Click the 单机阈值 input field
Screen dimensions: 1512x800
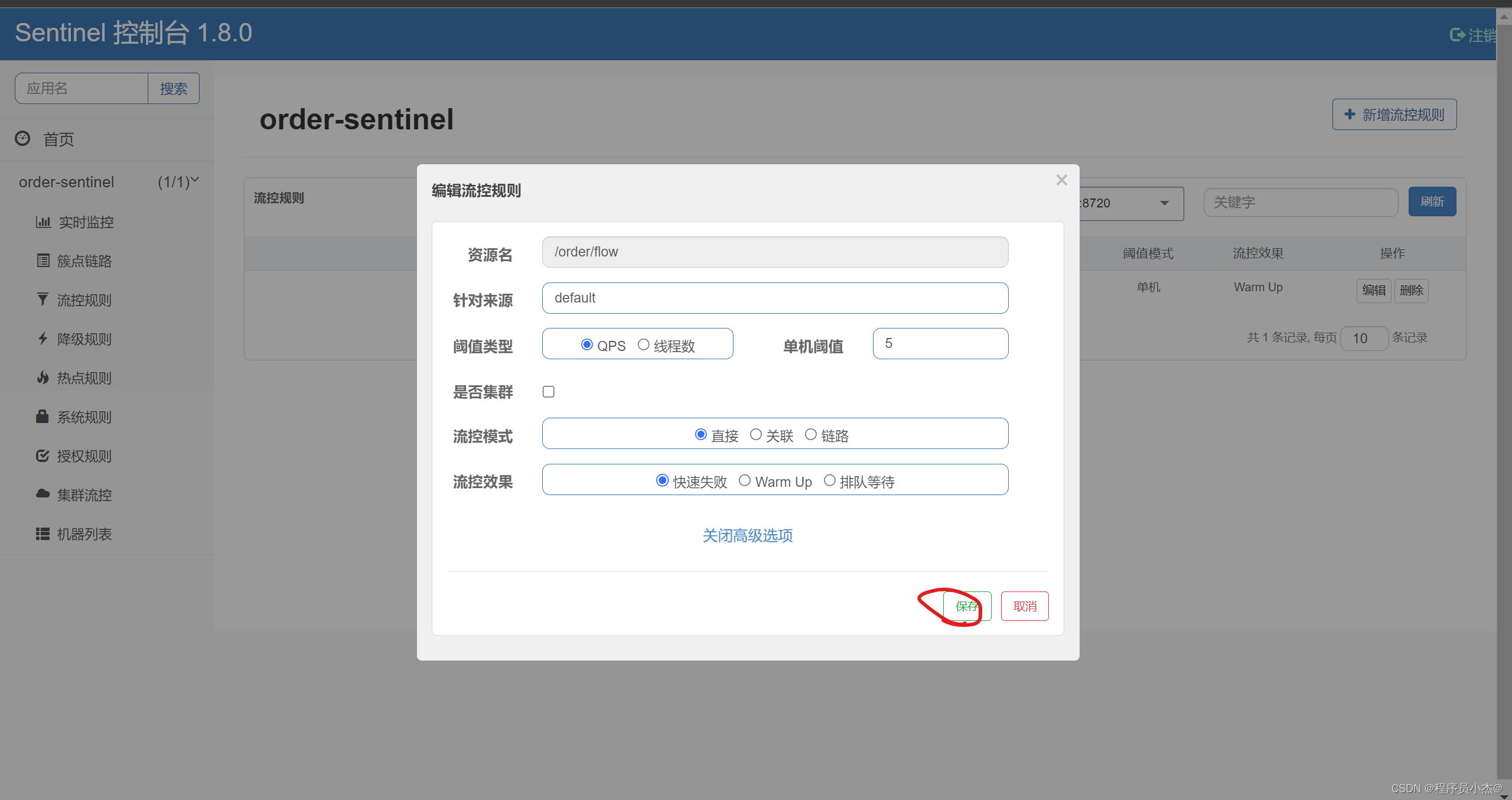[x=940, y=343]
